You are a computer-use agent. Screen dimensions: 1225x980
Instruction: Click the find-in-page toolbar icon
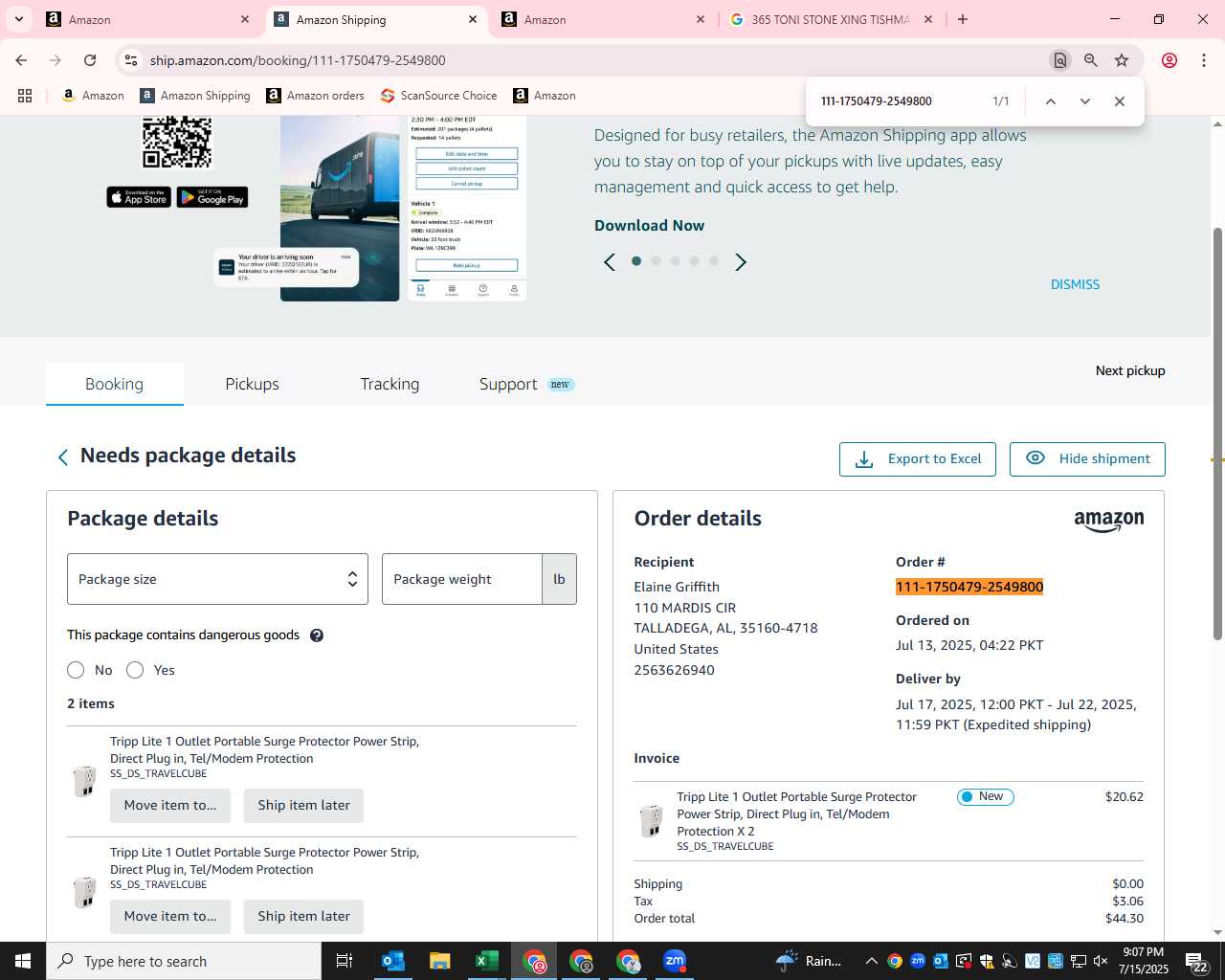pos(1059,60)
